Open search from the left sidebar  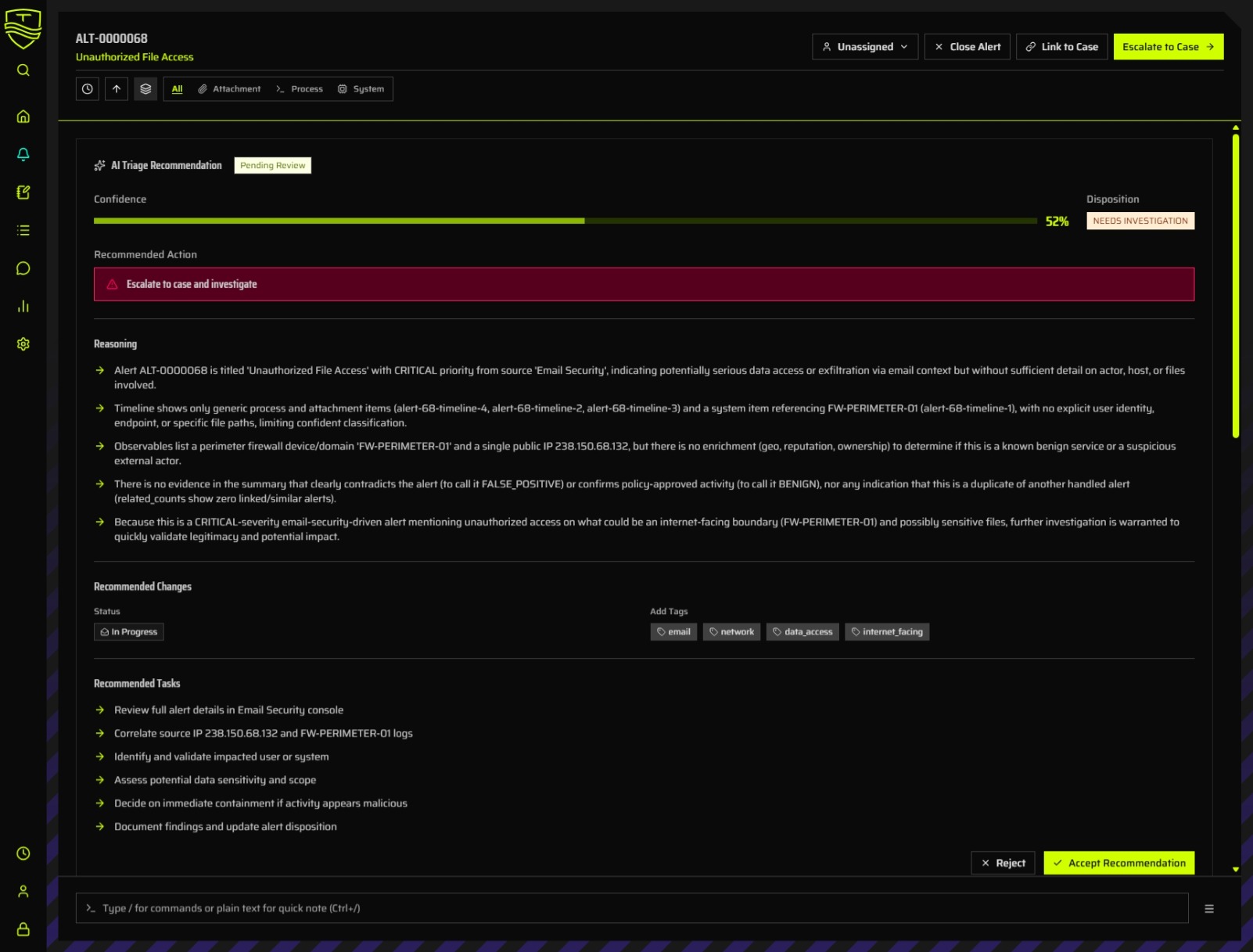pyautogui.click(x=23, y=70)
